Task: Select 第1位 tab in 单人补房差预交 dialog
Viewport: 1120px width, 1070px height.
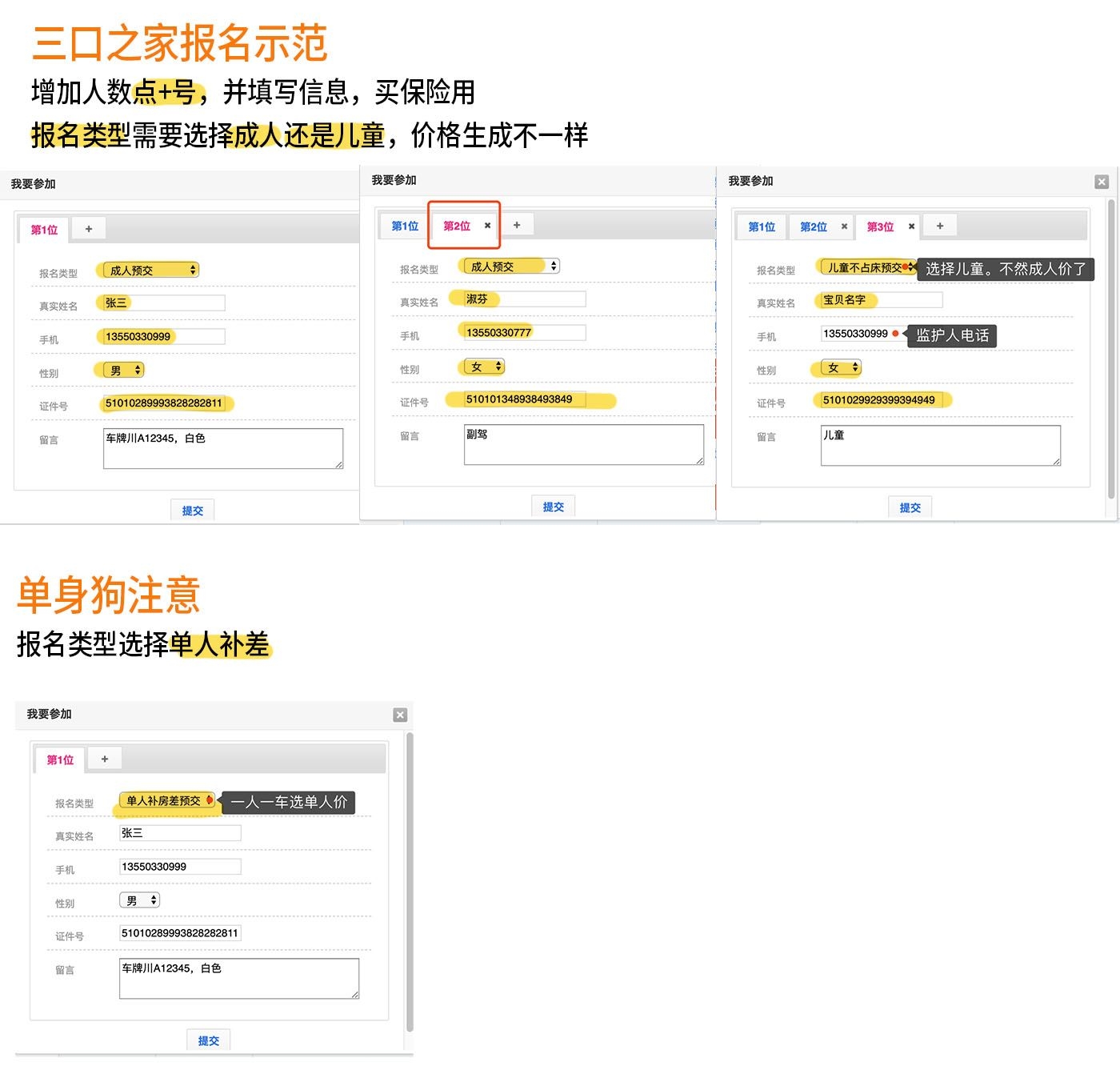Action: point(60,759)
